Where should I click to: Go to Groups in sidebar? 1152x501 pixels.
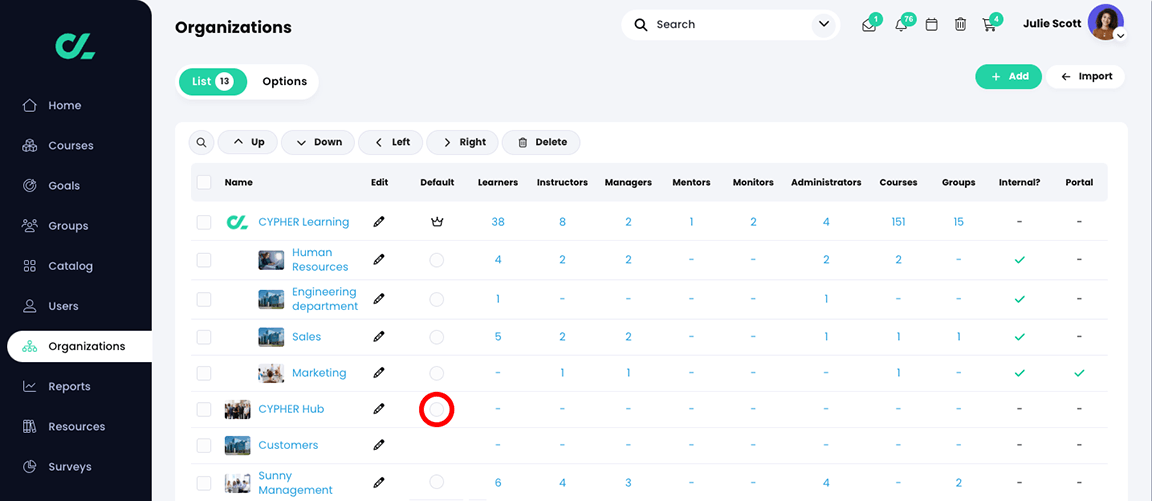(x=68, y=226)
